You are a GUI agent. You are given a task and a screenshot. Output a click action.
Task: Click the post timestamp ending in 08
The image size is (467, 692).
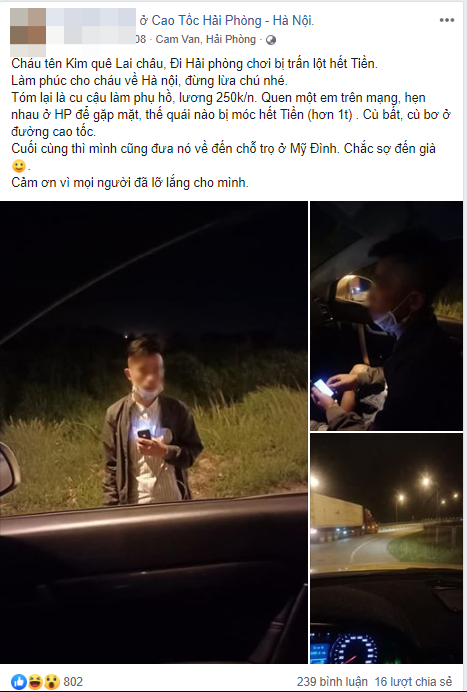[x=140, y=39]
